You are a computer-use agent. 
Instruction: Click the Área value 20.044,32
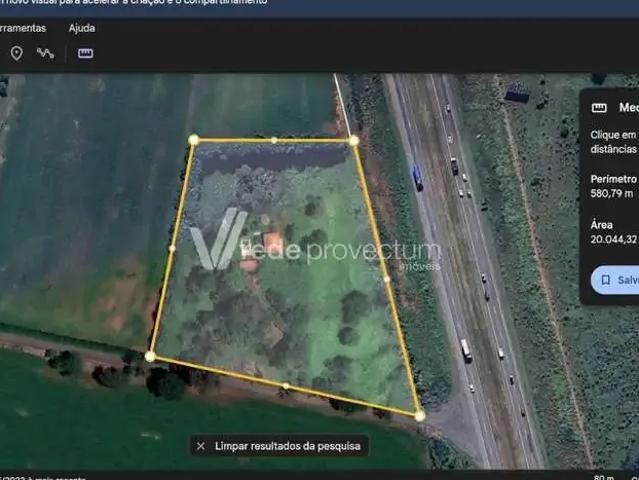point(614,239)
